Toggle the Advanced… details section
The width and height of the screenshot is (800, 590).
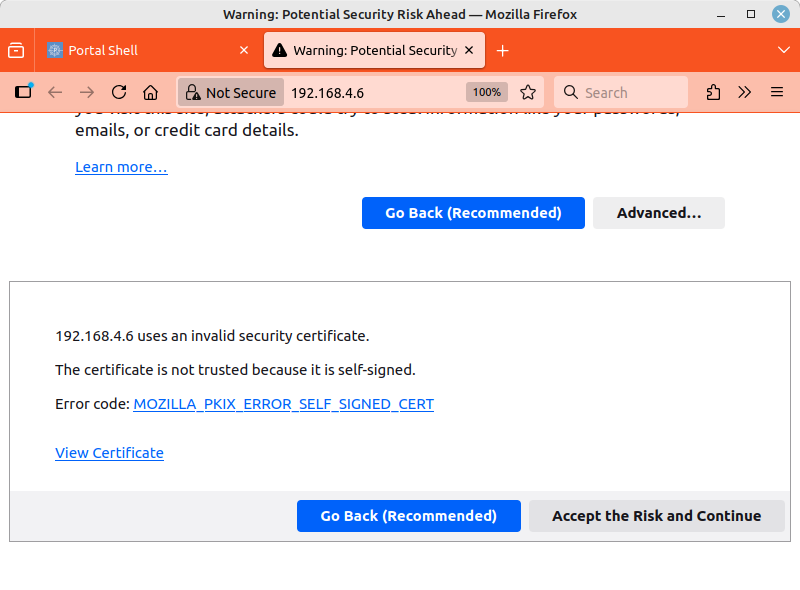coord(658,213)
